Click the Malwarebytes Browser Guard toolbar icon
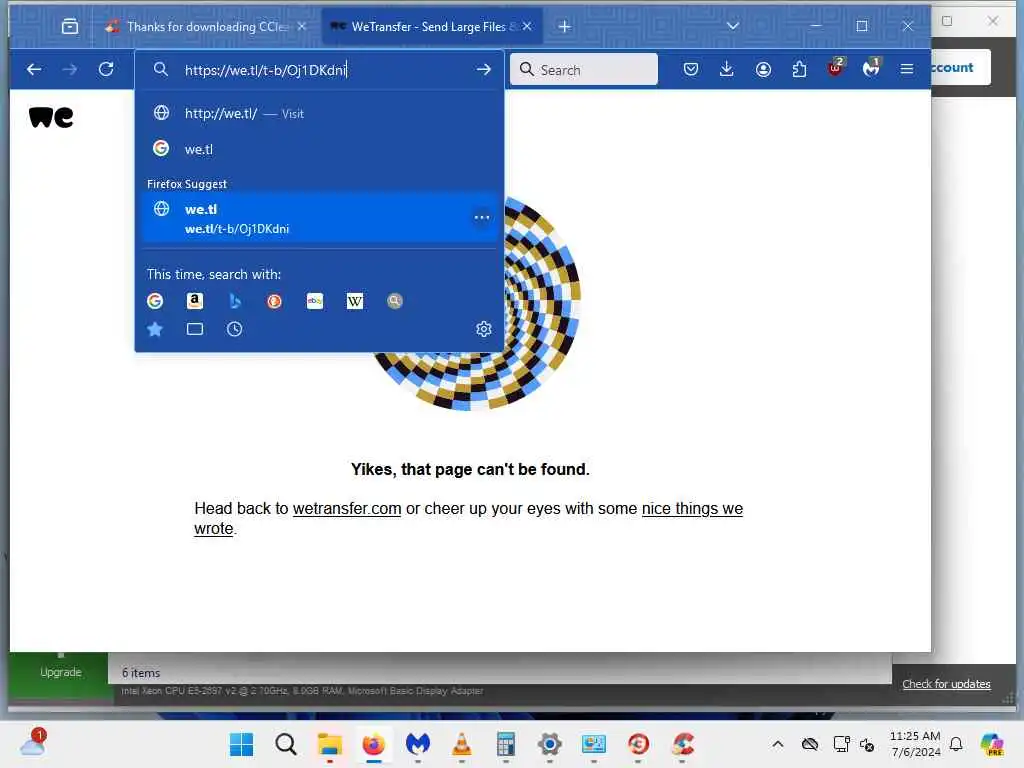Viewport: 1024px width, 768px height. pyautogui.click(x=871, y=68)
